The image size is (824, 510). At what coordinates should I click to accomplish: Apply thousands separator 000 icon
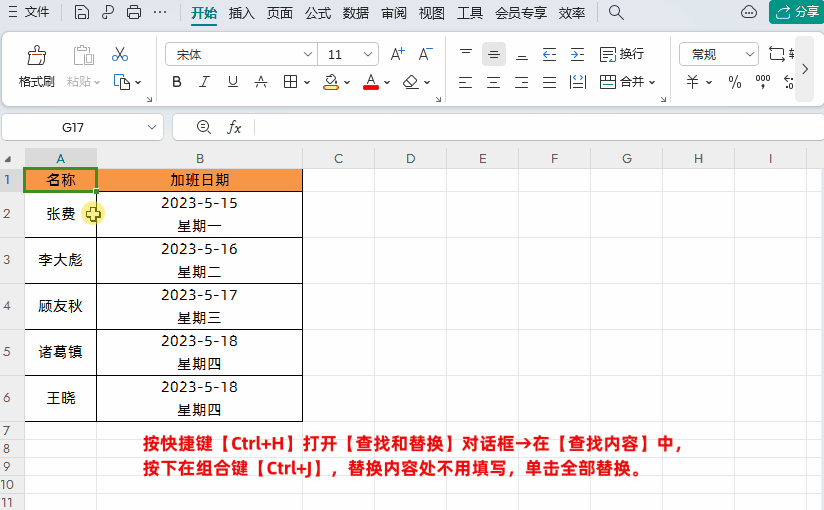(x=763, y=82)
